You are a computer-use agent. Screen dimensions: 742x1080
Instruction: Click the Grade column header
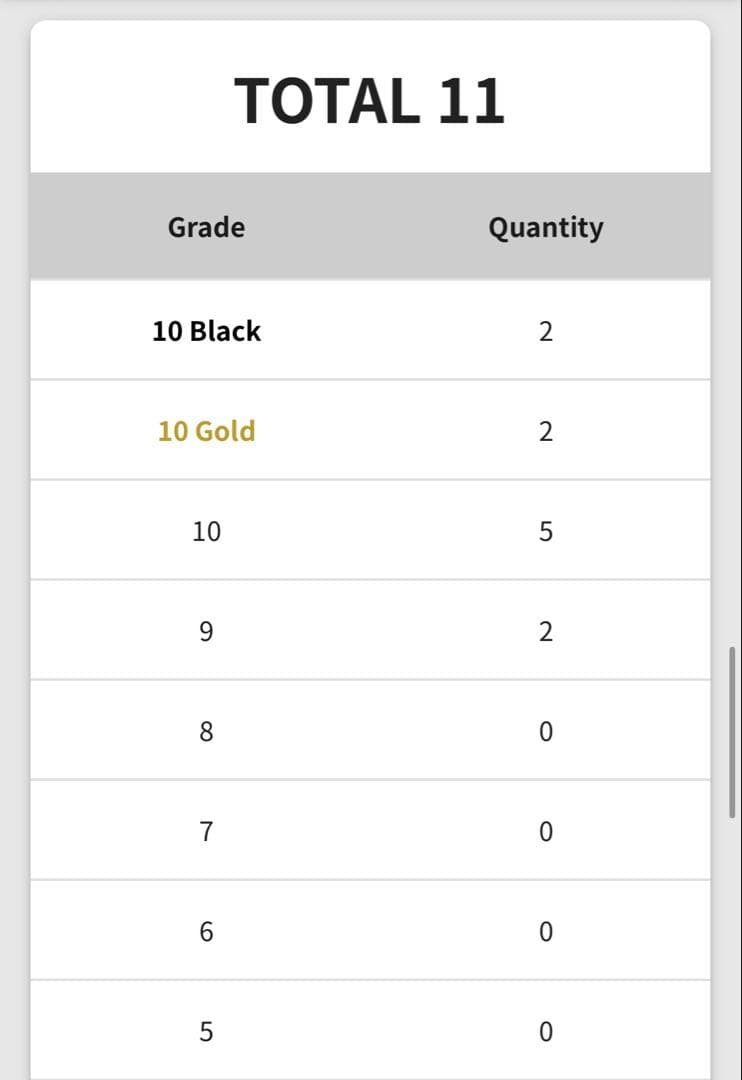(x=206, y=228)
